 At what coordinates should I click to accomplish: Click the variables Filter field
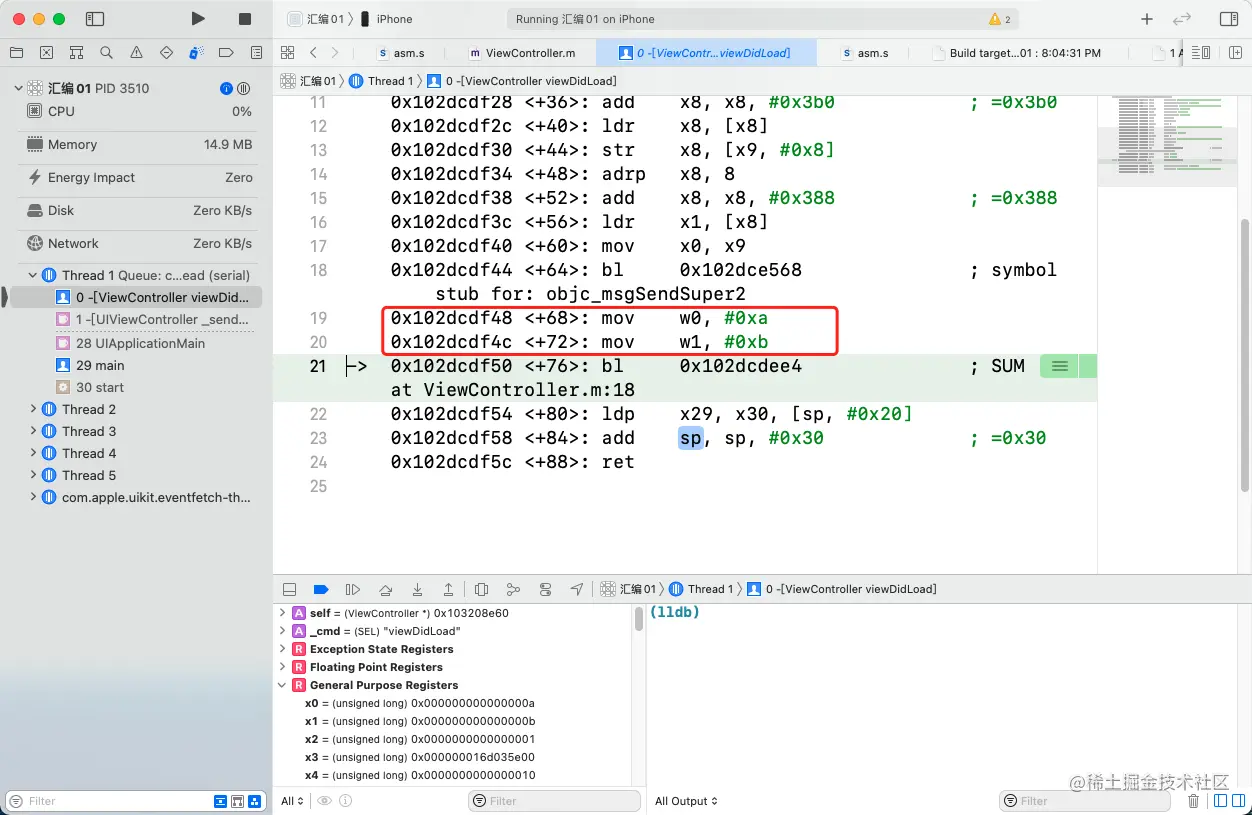pyautogui.click(x=555, y=801)
